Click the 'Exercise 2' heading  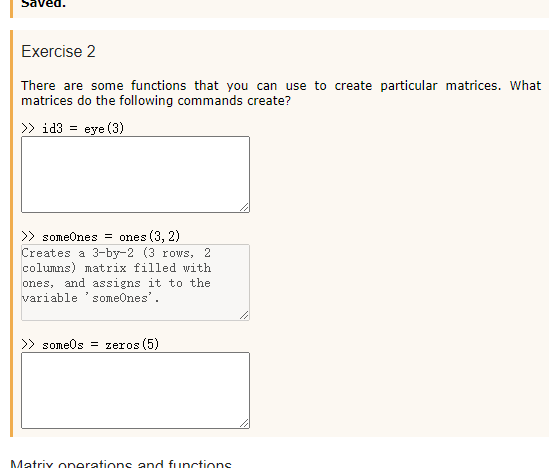click(58, 52)
